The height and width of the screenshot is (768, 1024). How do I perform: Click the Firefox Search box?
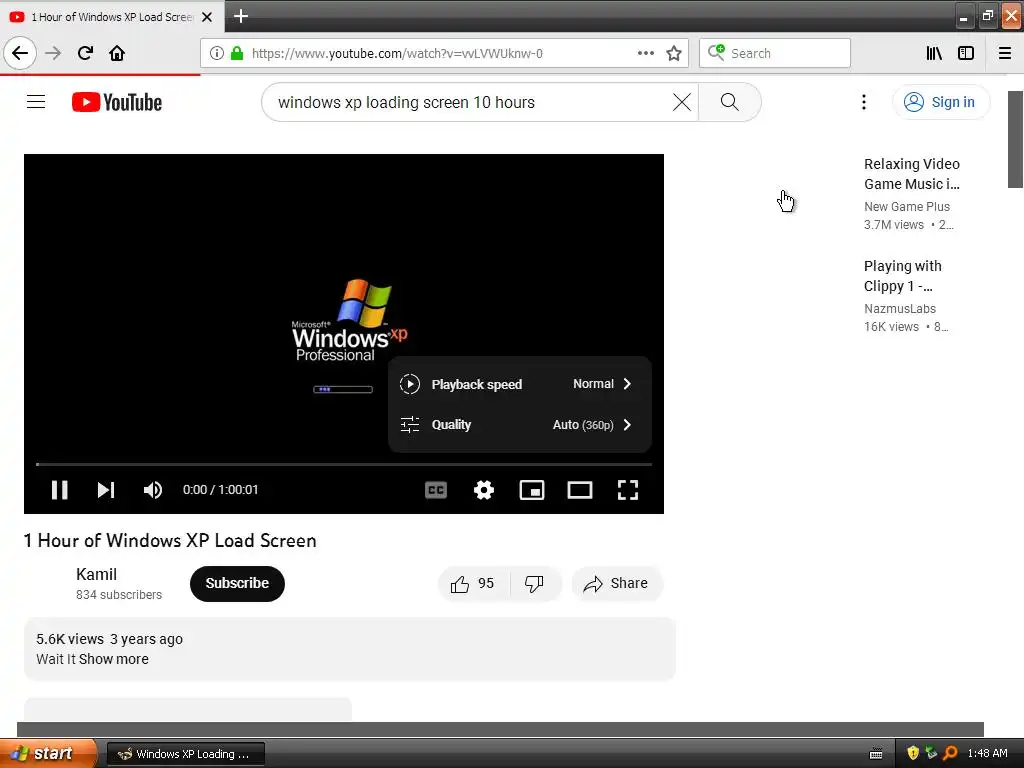(775, 53)
